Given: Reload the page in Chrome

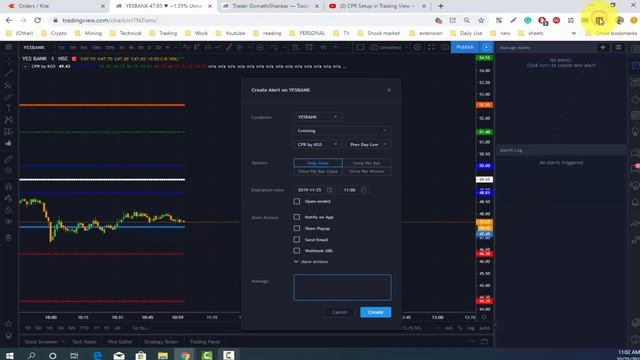Looking at the screenshot, I should click(38, 20).
